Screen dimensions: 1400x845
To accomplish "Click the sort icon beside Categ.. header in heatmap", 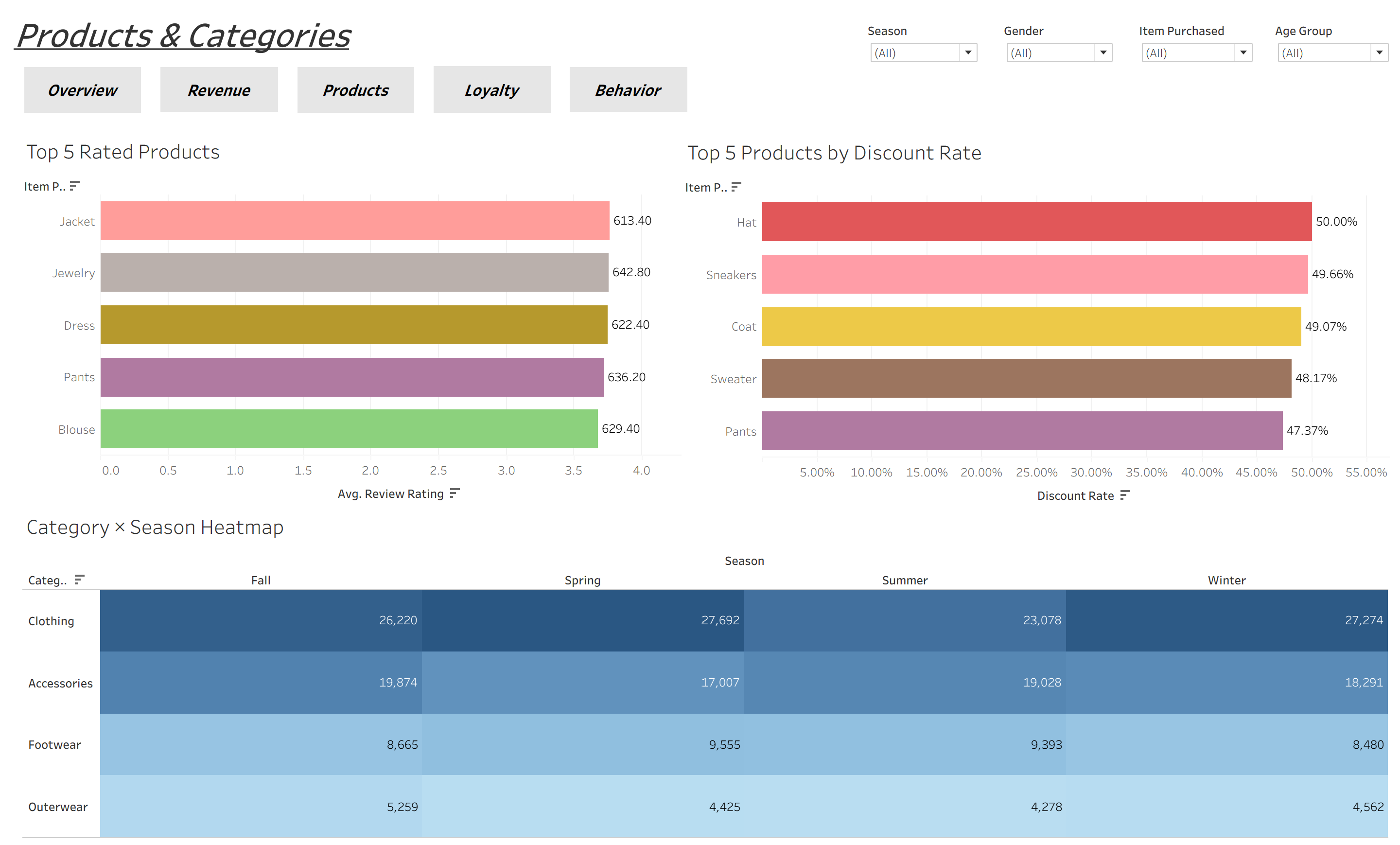I will 80,580.
